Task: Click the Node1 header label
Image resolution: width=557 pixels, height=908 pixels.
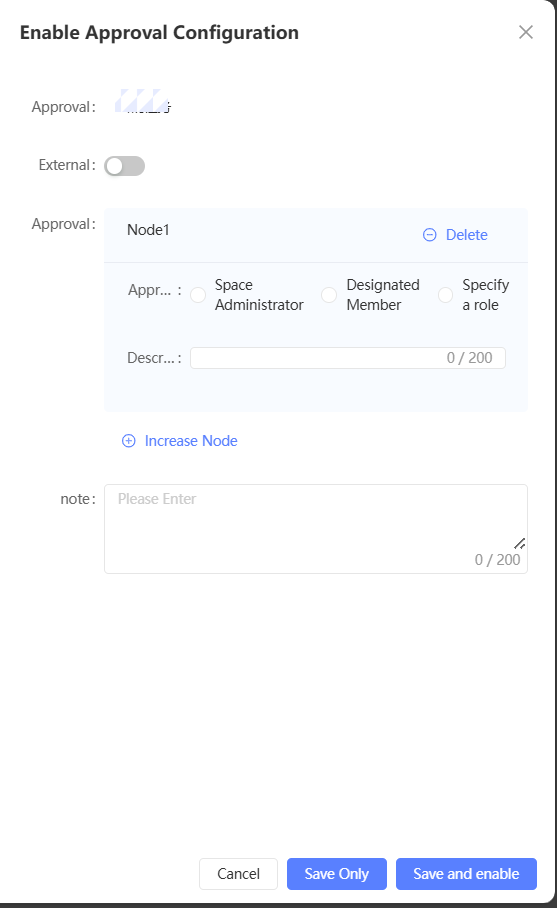Action: [x=148, y=230]
